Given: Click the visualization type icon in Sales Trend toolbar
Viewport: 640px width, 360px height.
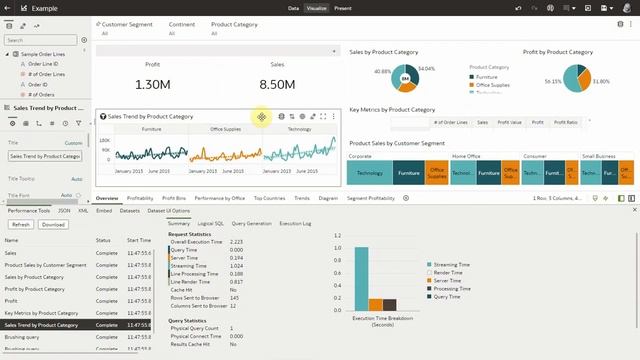Looking at the screenshot, I should pyautogui.click(x=281, y=116).
